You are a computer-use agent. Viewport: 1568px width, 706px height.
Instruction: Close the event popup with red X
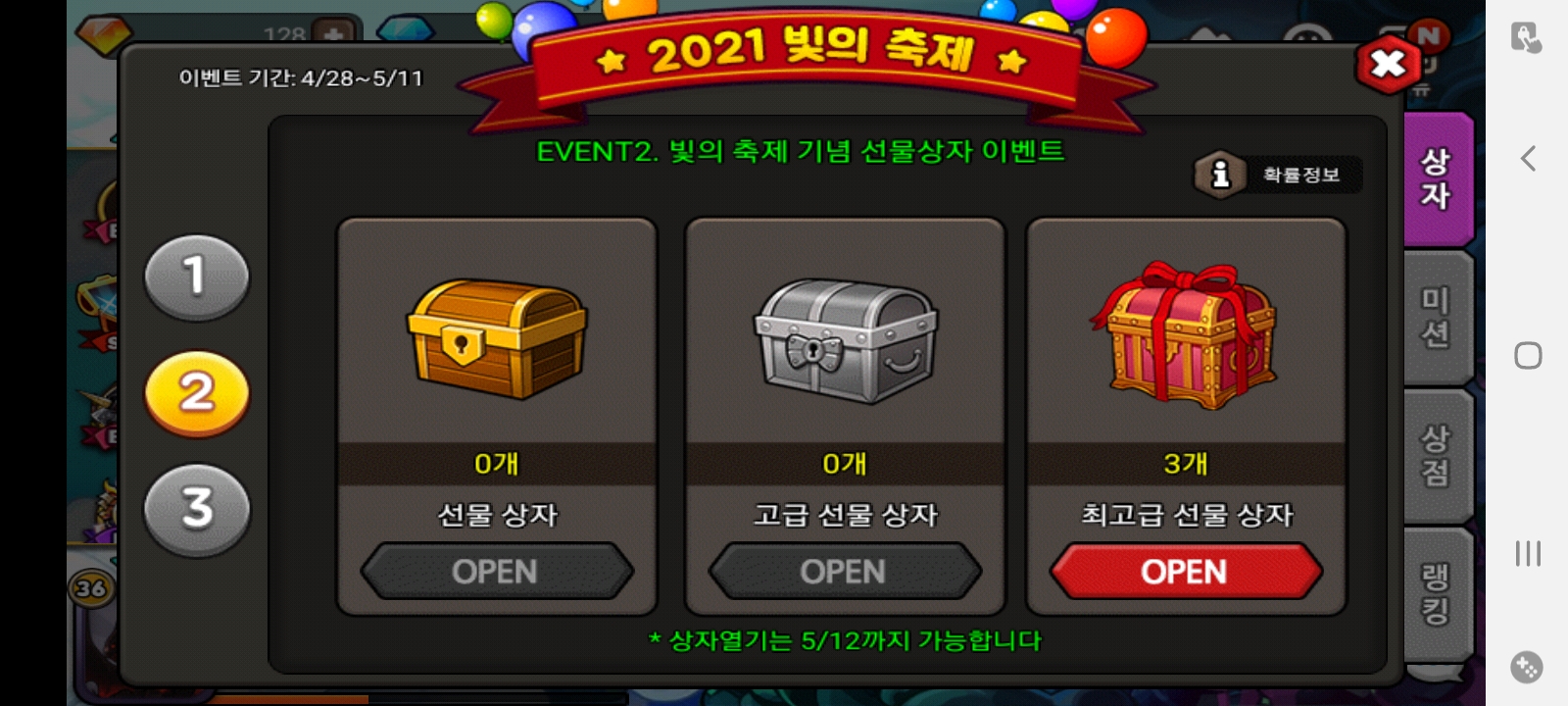1388,65
